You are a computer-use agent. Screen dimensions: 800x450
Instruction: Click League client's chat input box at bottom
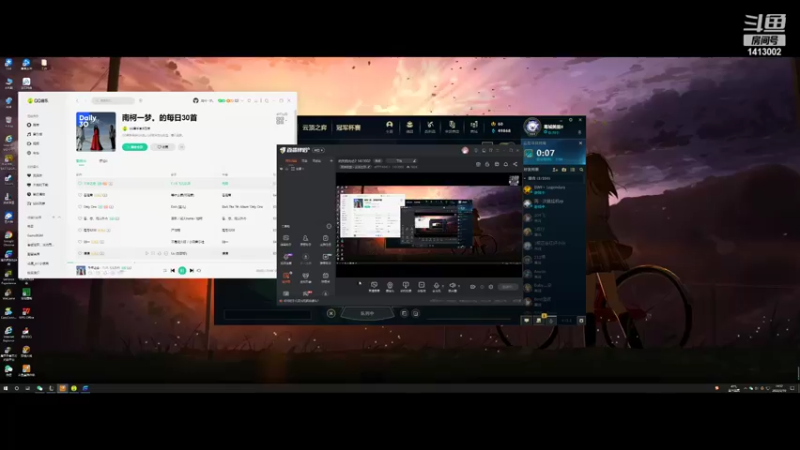coord(267,315)
